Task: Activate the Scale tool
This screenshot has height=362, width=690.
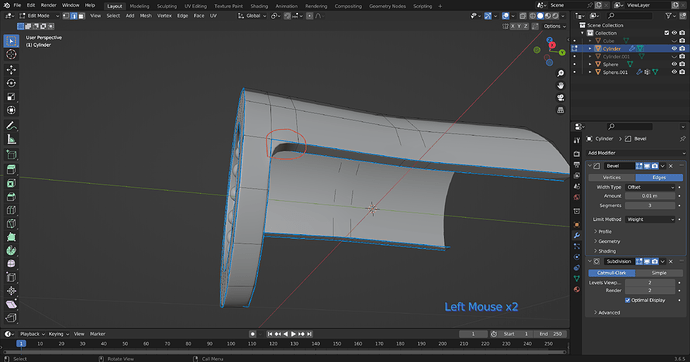Action: click(x=11, y=97)
